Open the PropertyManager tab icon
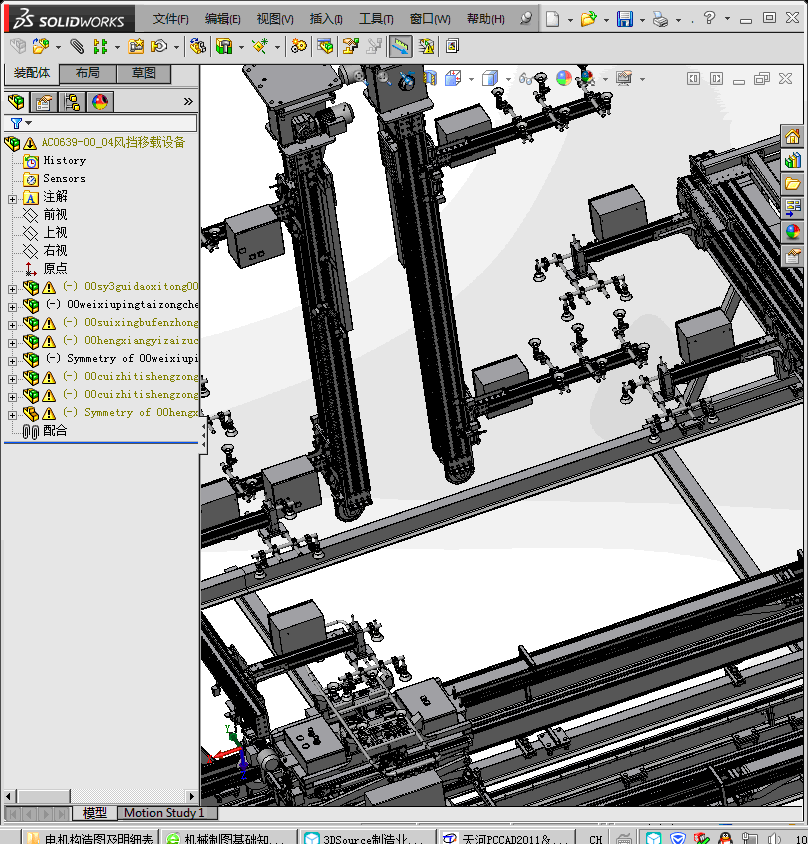 click(x=44, y=102)
